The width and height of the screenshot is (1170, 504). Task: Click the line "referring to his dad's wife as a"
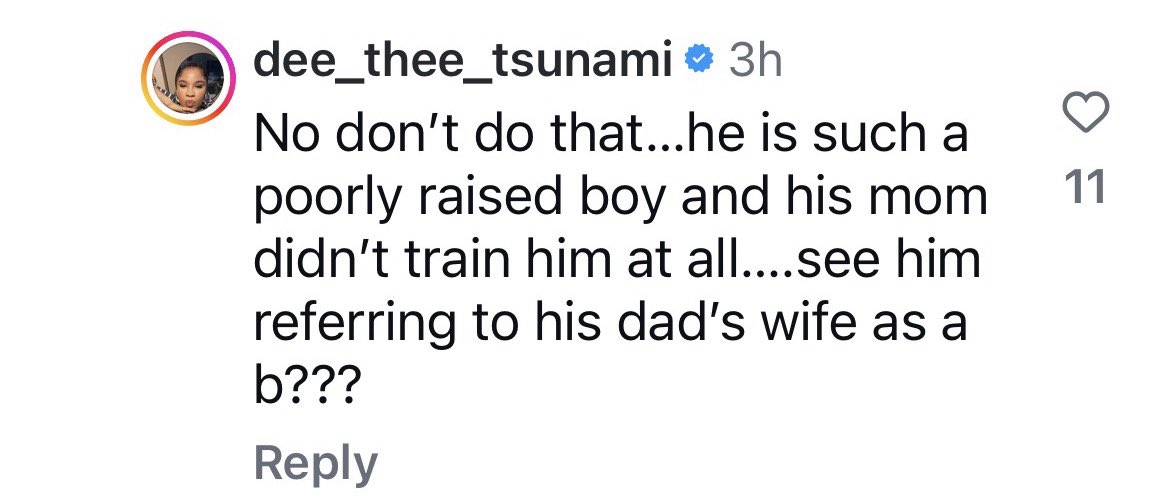[x=610, y=323]
